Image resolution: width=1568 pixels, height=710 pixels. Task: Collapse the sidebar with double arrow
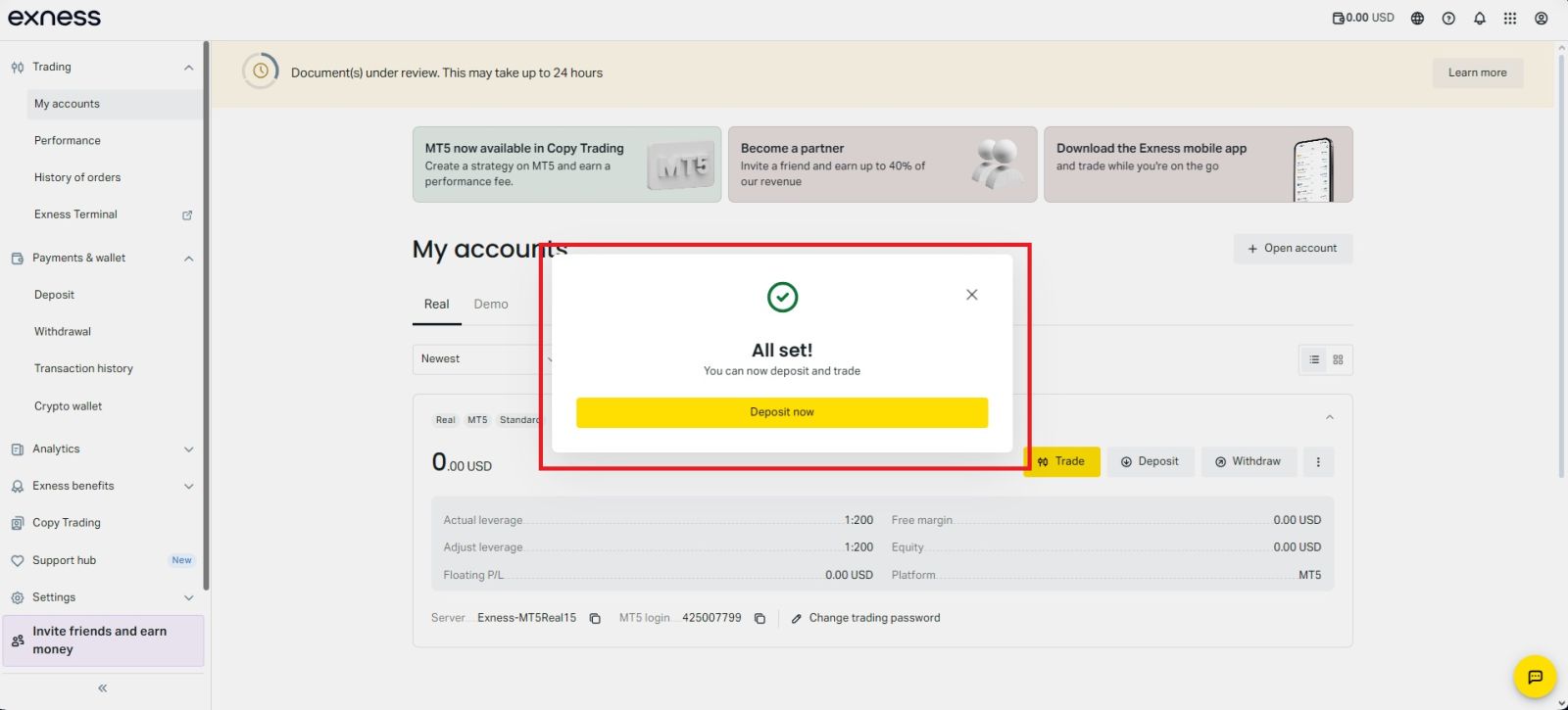click(102, 688)
